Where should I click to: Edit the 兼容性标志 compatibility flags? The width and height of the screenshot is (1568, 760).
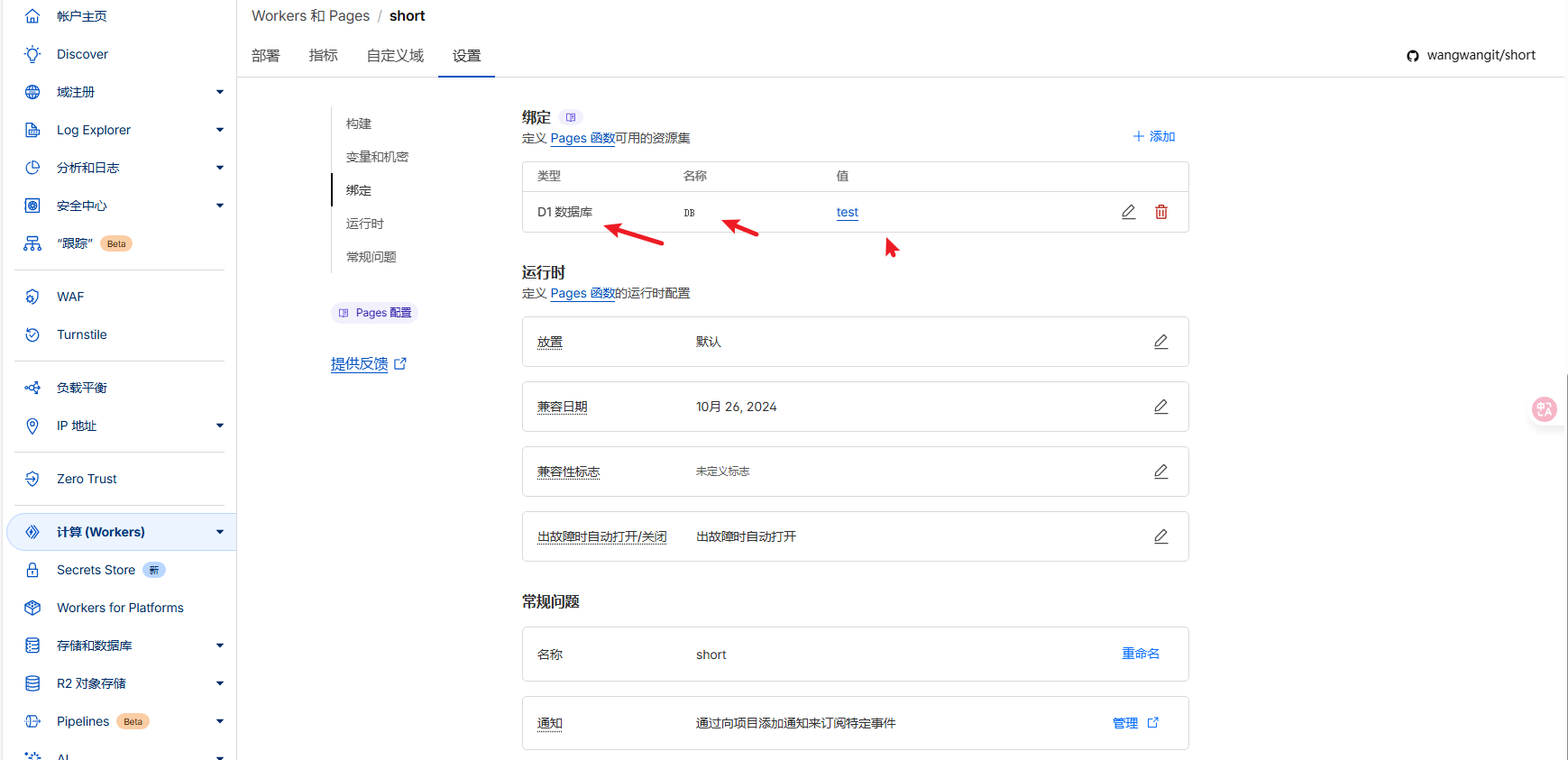pos(1160,472)
